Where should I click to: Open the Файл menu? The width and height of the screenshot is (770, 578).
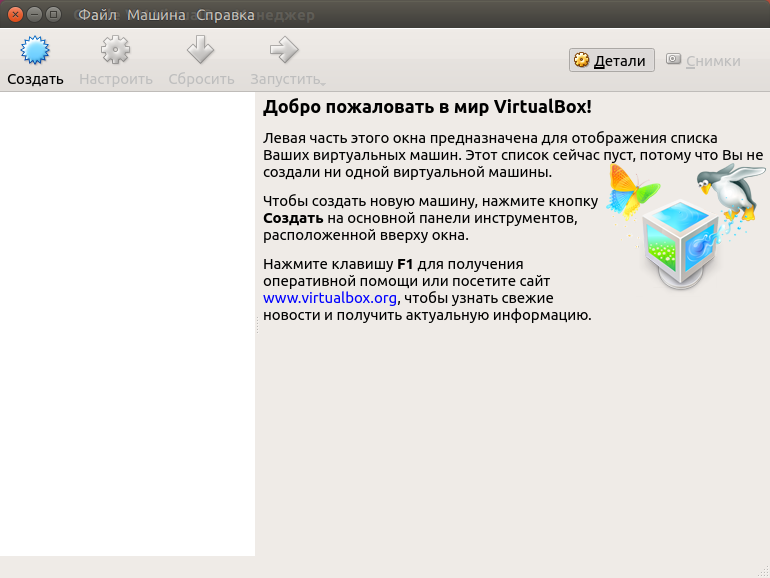point(97,15)
